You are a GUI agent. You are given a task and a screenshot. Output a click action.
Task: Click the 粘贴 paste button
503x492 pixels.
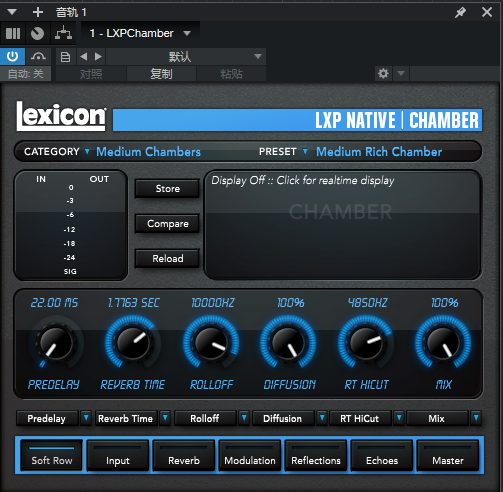point(231,74)
